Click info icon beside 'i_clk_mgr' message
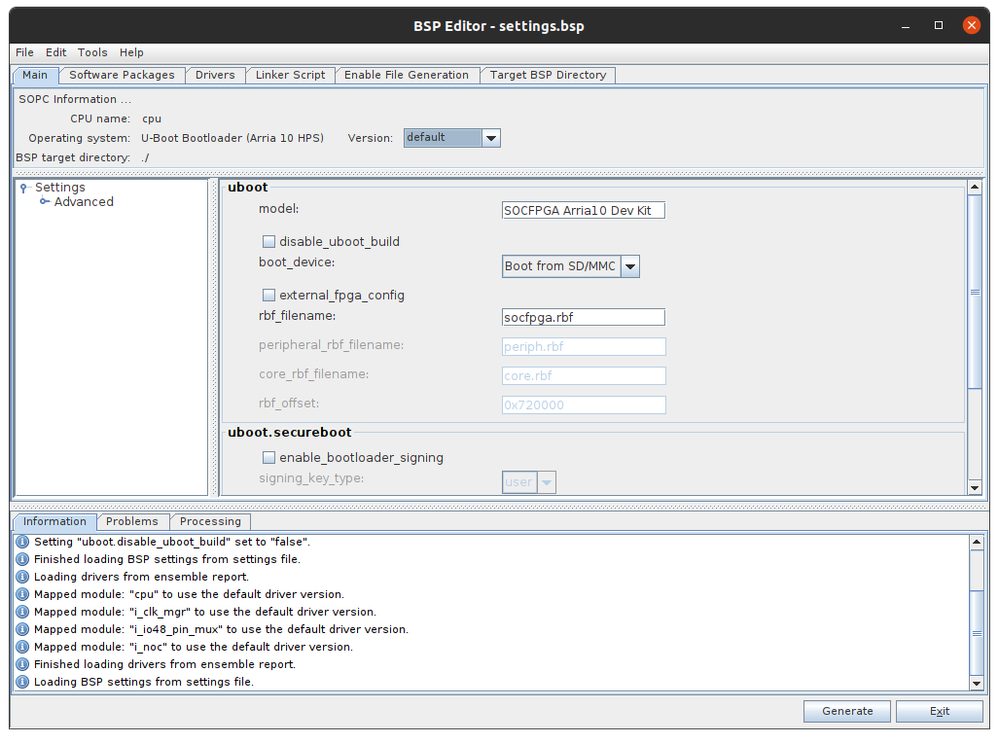 click(x=22, y=612)
